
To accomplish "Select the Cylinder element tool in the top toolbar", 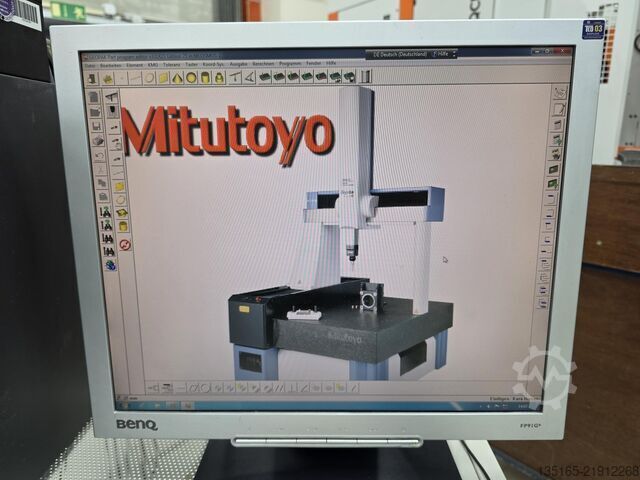I will click(x=205, y=77).
